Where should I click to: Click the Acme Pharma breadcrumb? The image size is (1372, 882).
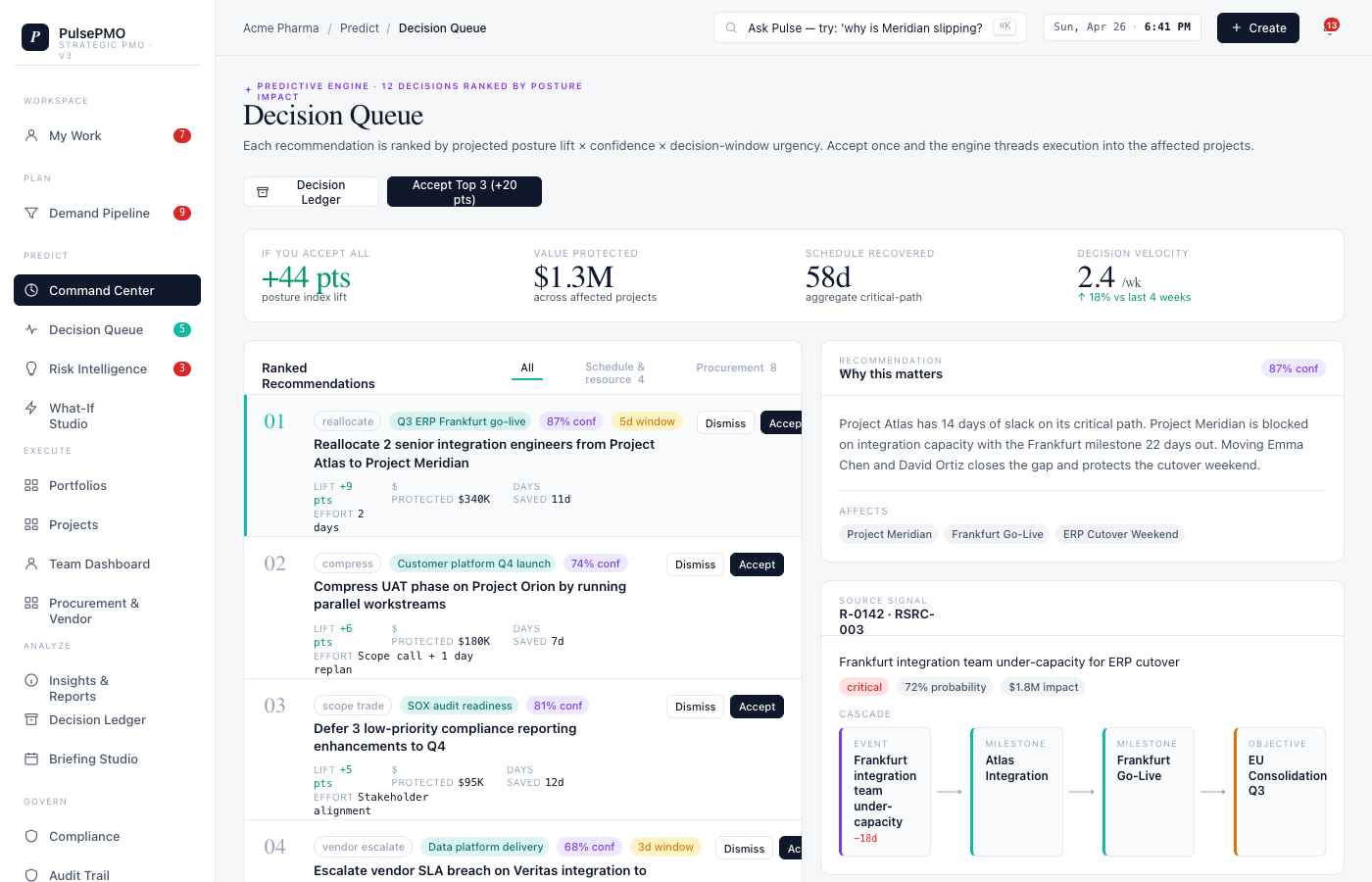pos(281,28)
